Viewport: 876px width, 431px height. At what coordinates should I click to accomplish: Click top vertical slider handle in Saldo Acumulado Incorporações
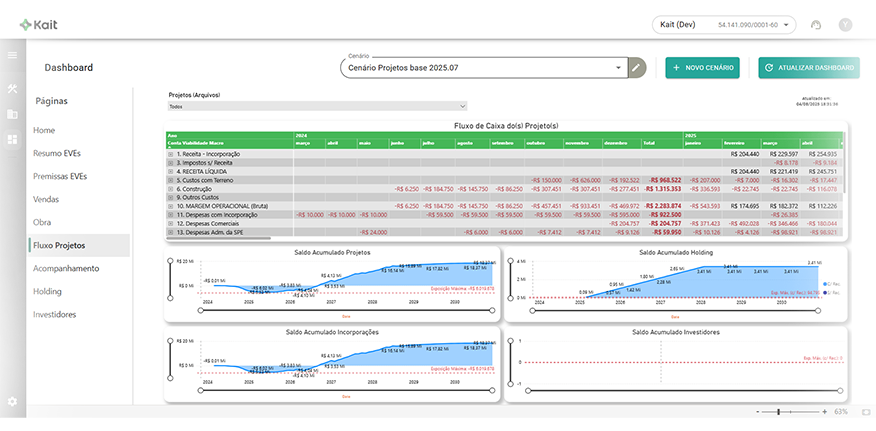tap(170, 340)
